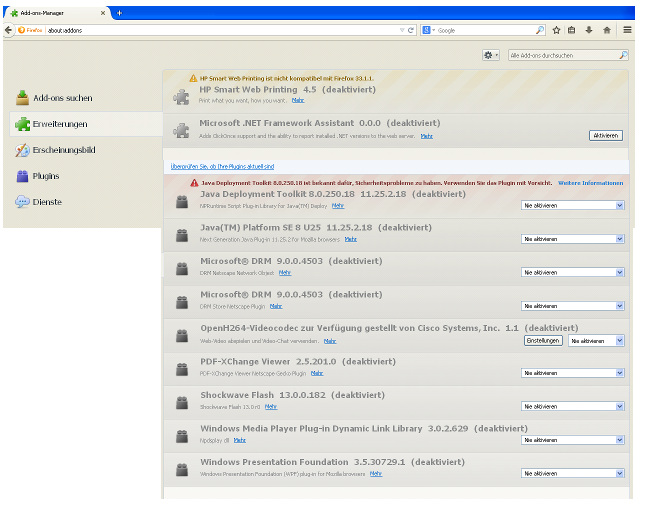Viewport: 646px width, 508px height.
Task: Open Mehr link for Windows Presentation Foundation
Action: coord(376,474)
